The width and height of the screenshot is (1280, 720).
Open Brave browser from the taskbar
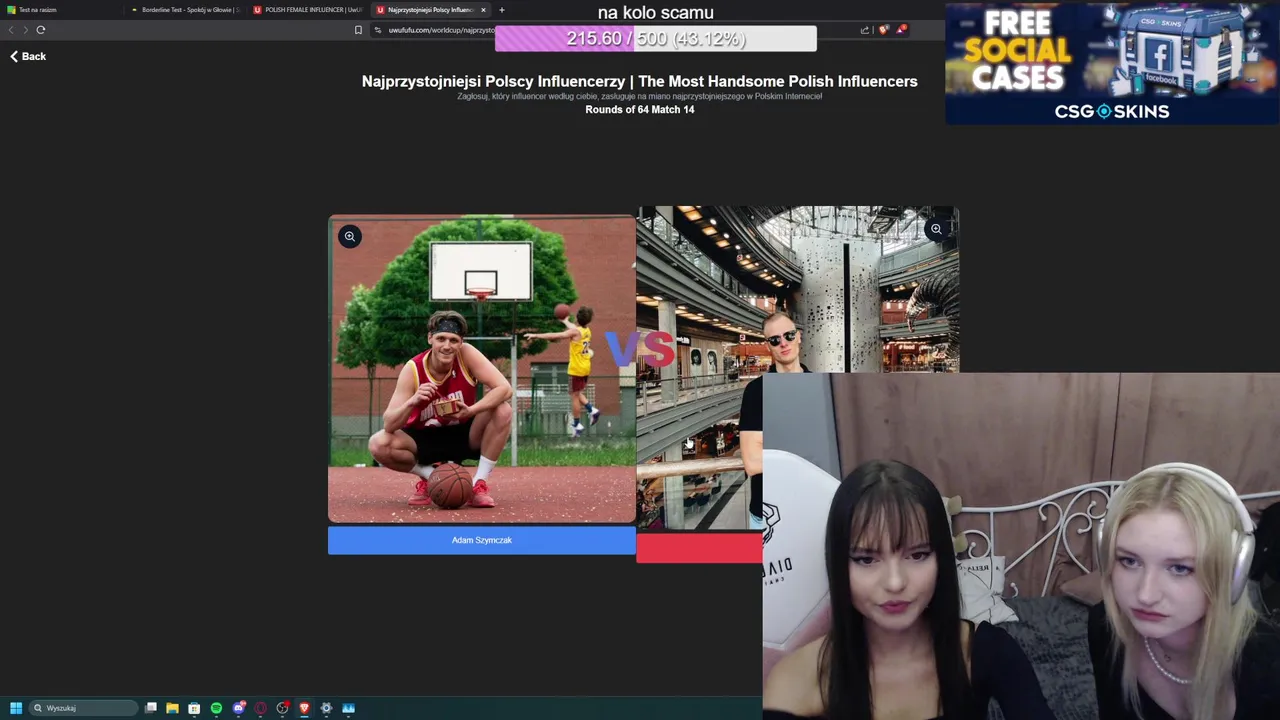pos(304,708)
